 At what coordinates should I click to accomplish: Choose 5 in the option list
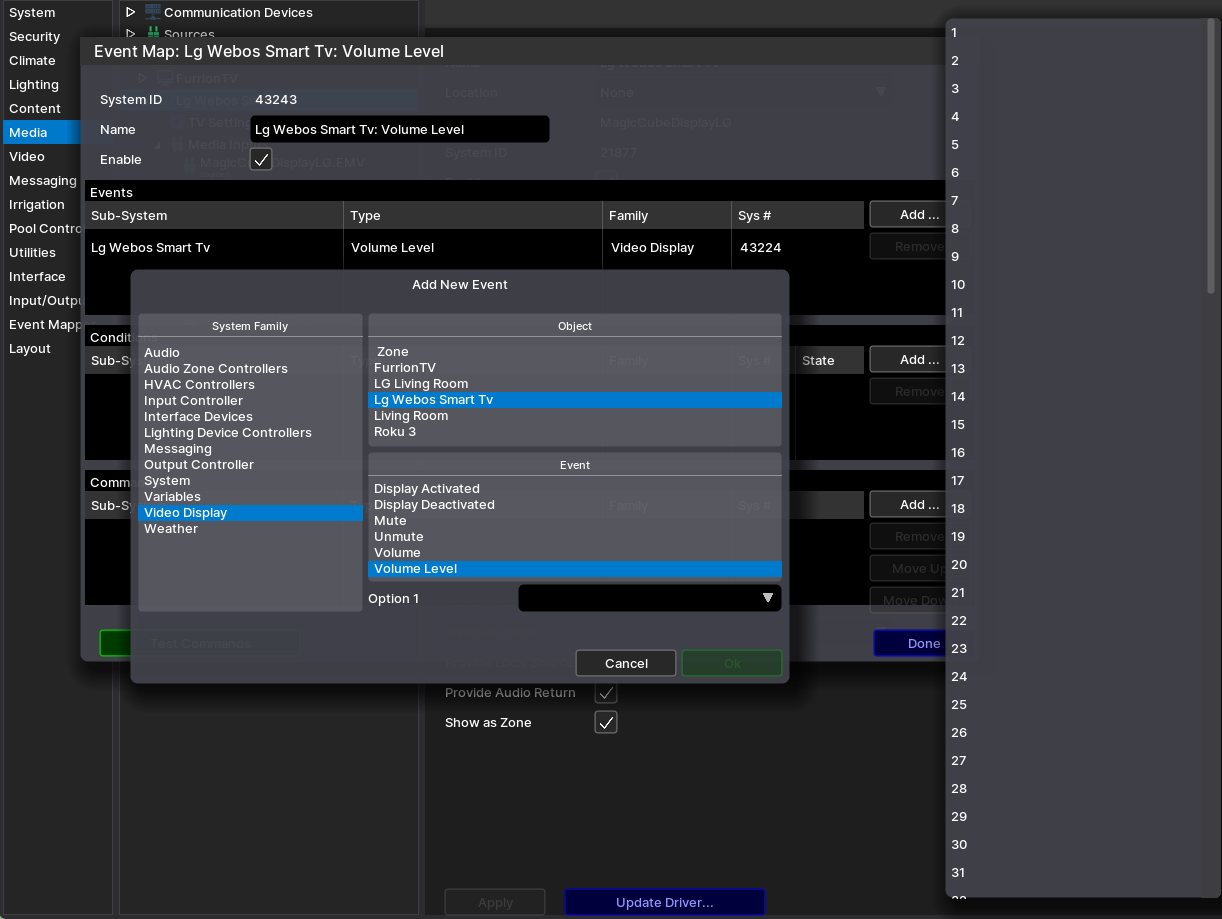click(1076, 144)
